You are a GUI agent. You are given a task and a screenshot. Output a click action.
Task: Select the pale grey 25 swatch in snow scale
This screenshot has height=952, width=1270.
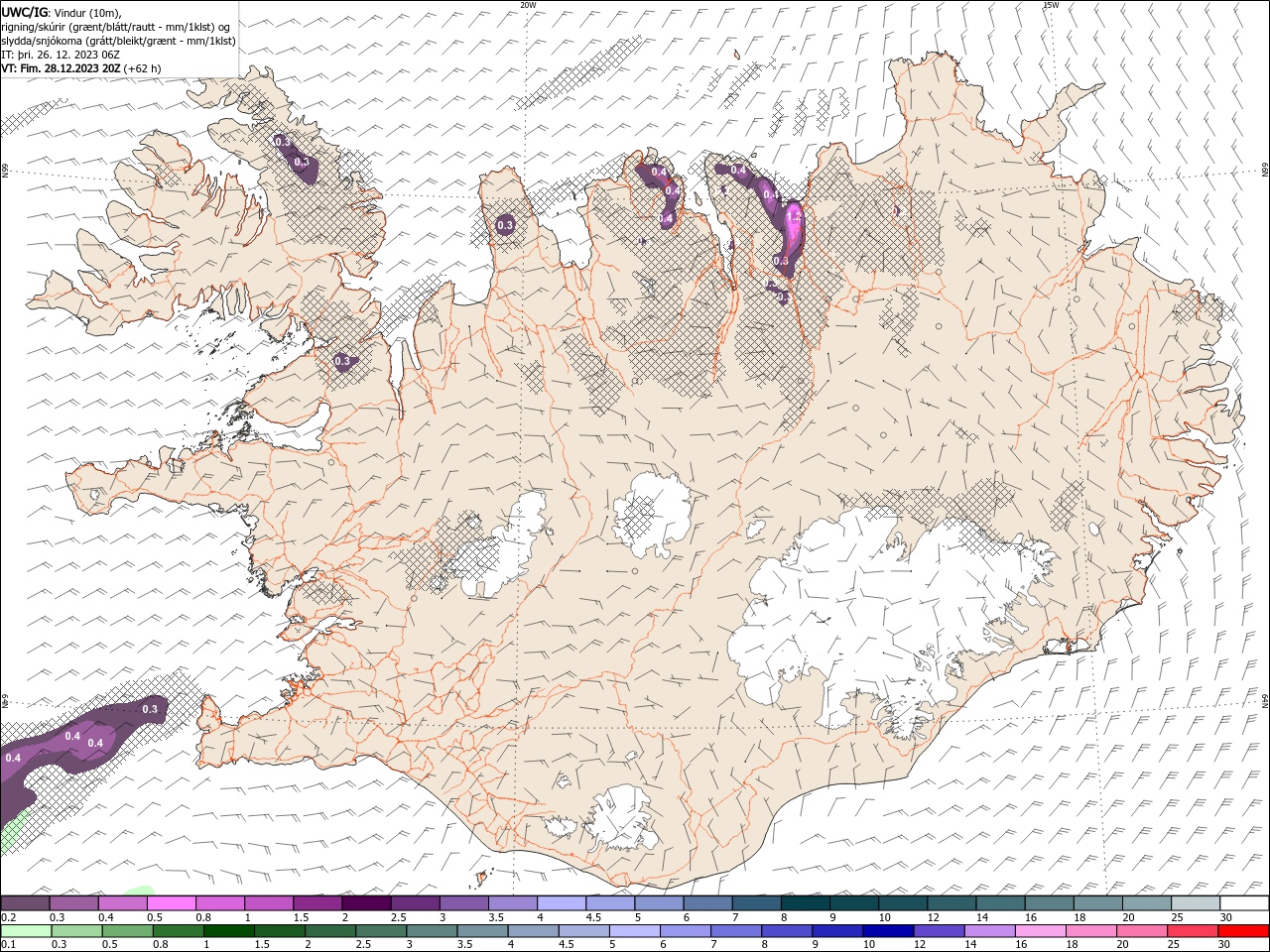[x=1195, y=903]
